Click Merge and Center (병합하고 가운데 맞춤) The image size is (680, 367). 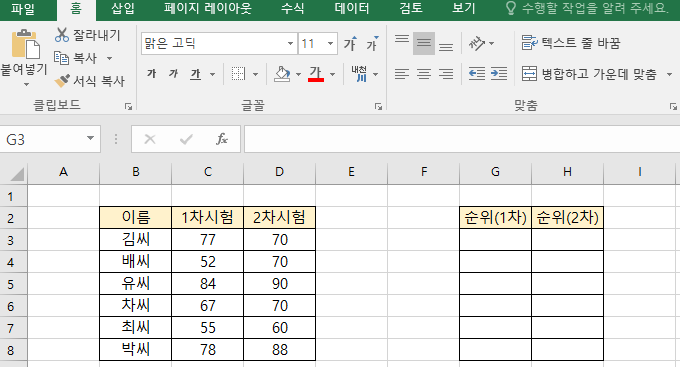click(589, 74)
